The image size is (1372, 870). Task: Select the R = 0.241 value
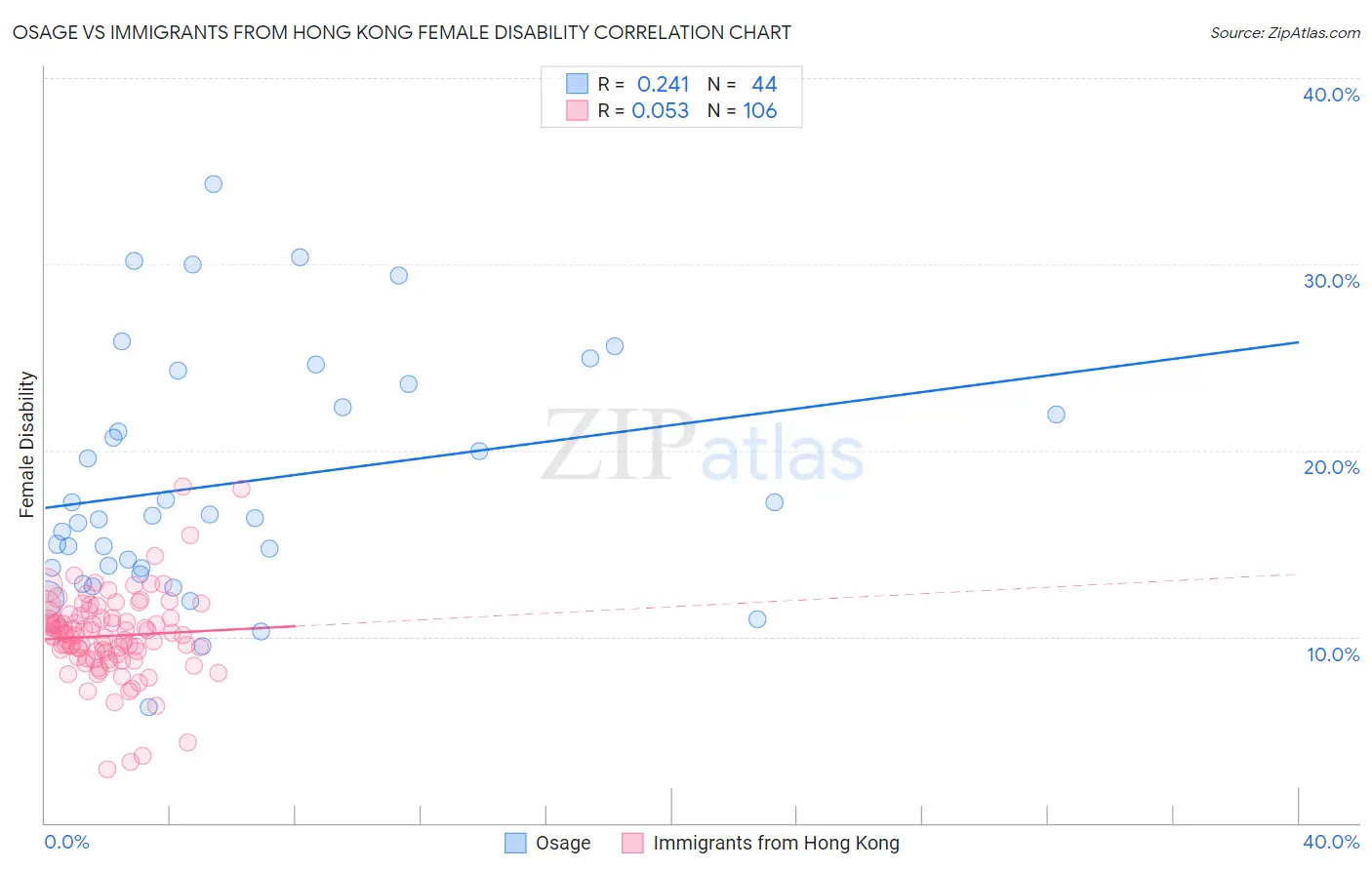pos(644,84)
